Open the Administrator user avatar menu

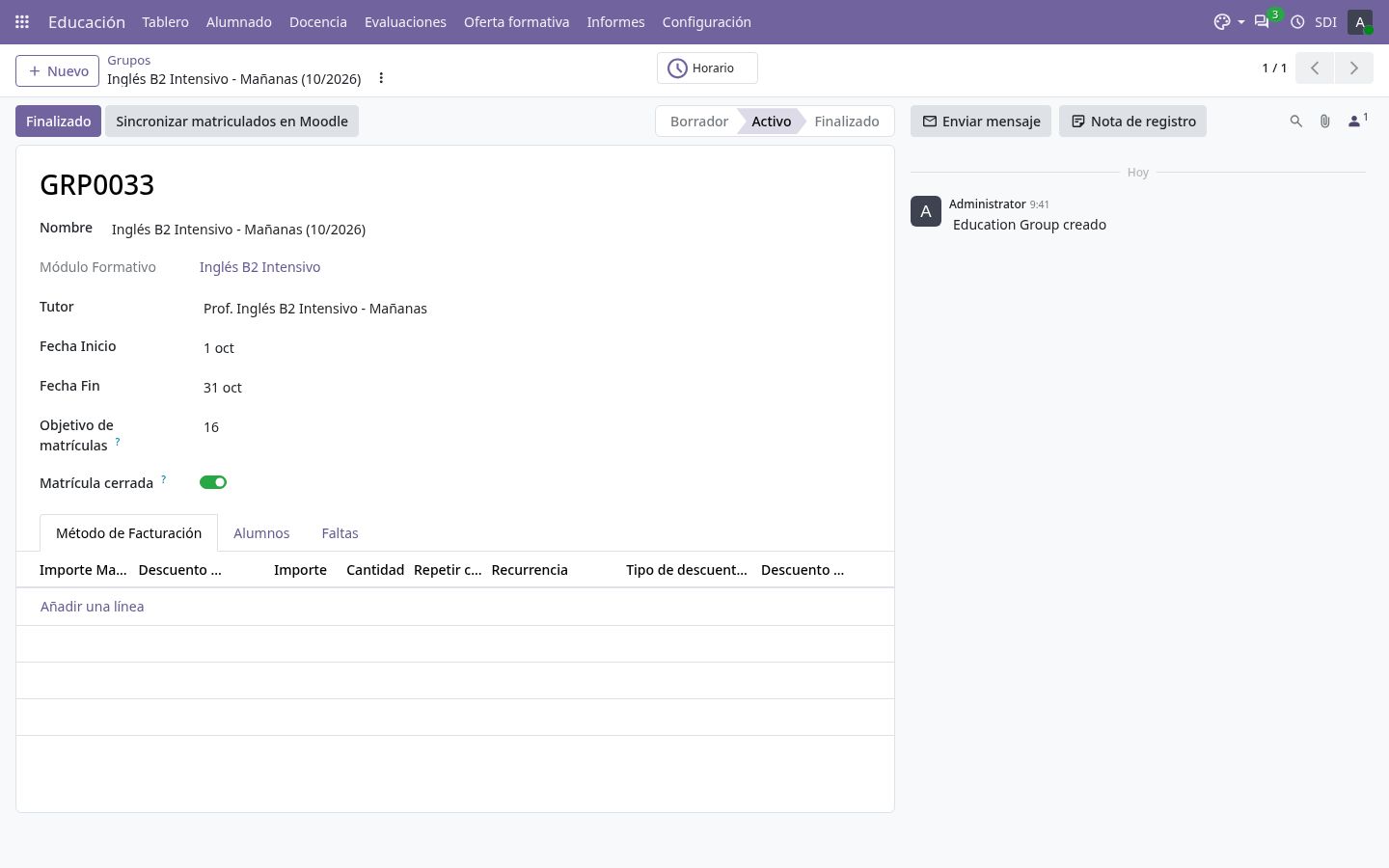click(1360, 21)
